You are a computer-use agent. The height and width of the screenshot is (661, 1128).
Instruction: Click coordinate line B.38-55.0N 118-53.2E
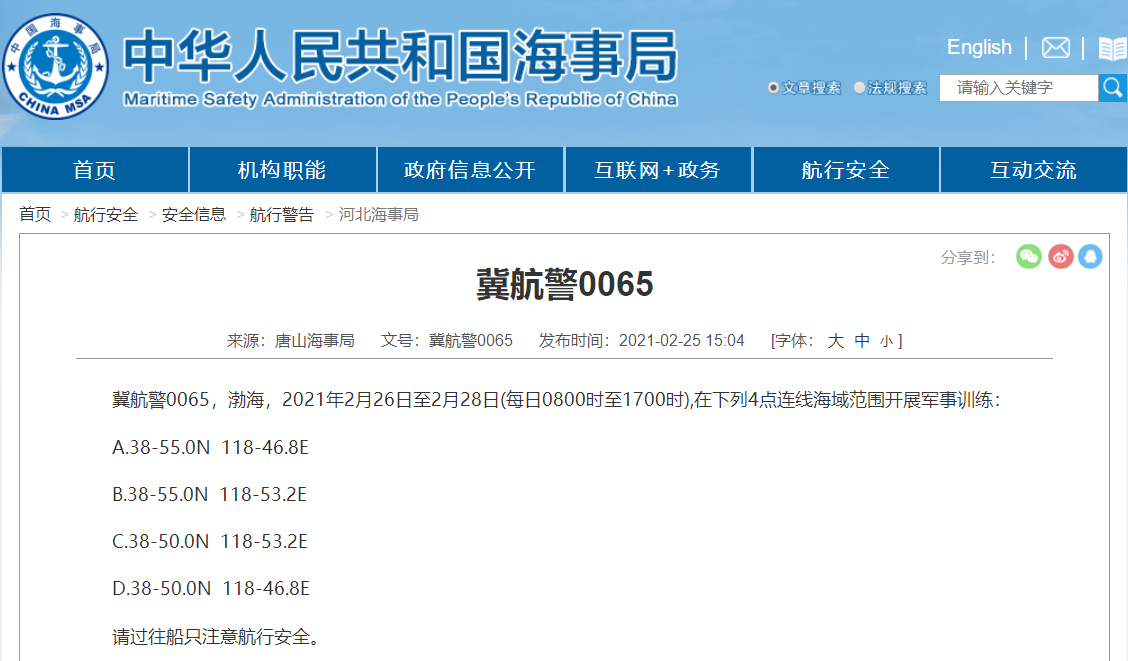[x=209, y=495]
